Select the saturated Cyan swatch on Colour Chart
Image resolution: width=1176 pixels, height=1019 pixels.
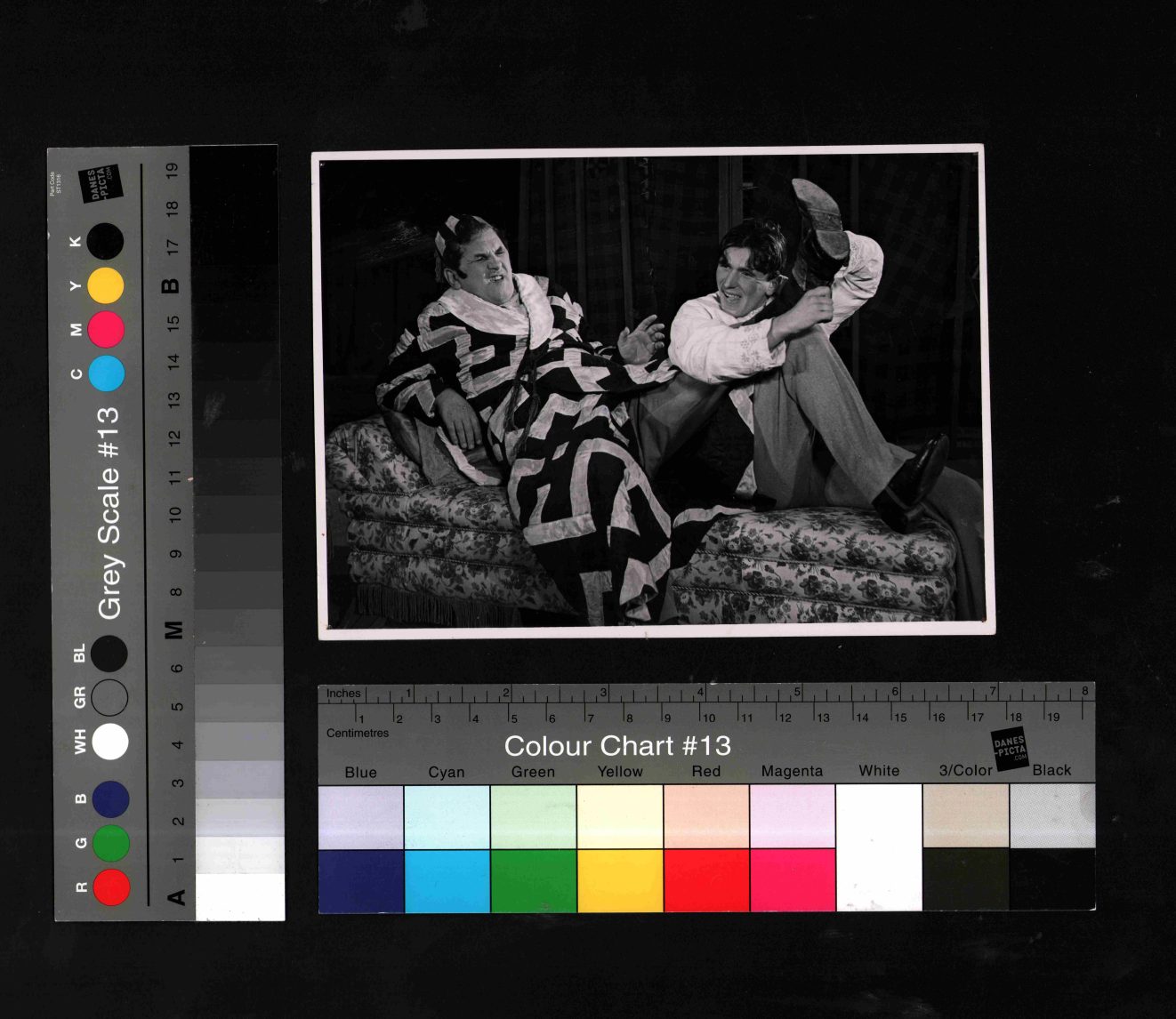[447, 880]
